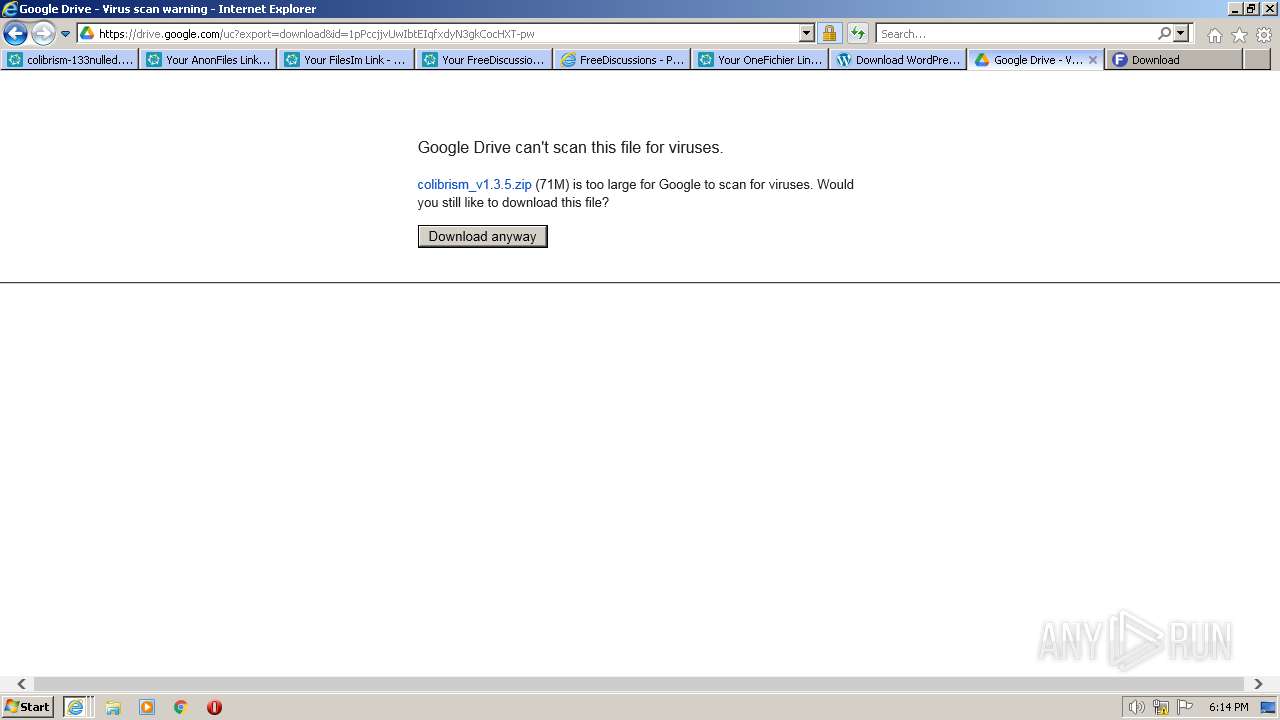1280x720 pixels.
Task: Click the Action Center flag icon
Action: point(1185,707)
